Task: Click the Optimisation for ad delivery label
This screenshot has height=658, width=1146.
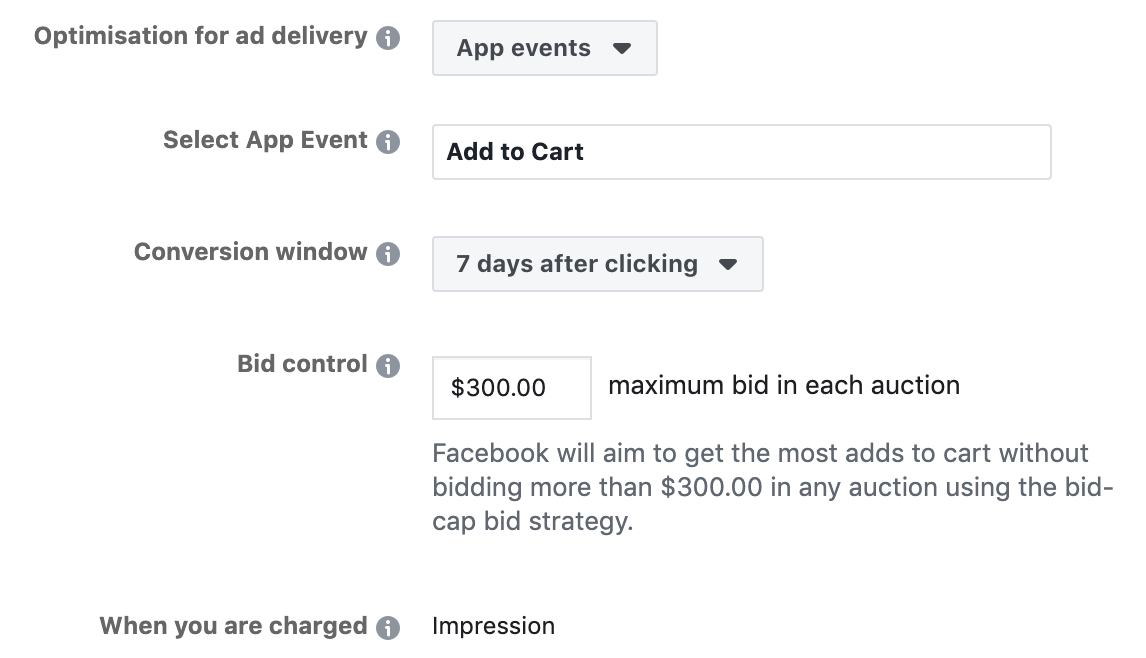Action: [200, 37]
